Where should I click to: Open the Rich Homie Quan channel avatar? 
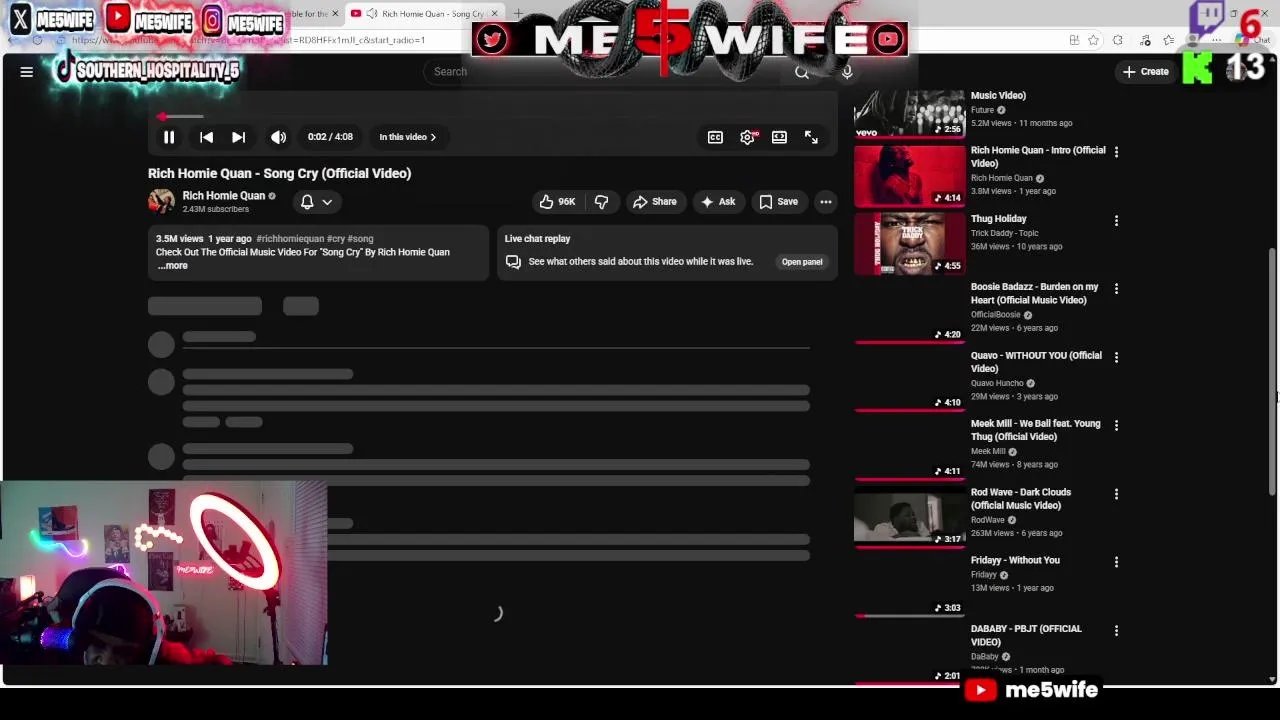161,201
